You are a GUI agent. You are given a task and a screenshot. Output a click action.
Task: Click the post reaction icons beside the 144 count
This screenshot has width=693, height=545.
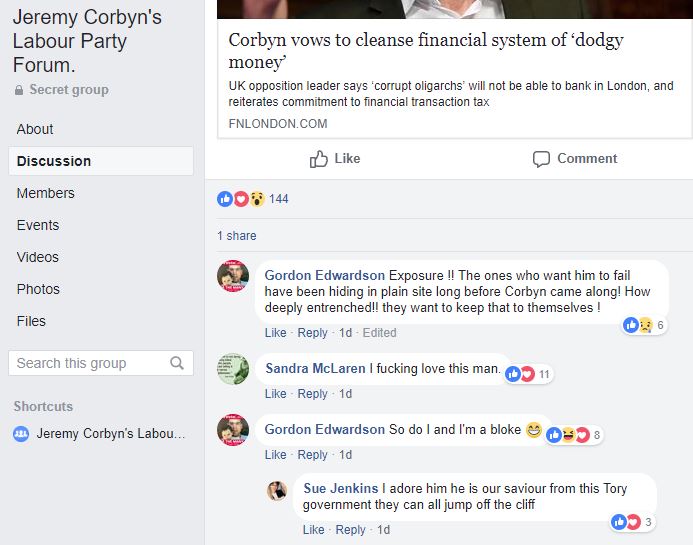tap(241, 199)
